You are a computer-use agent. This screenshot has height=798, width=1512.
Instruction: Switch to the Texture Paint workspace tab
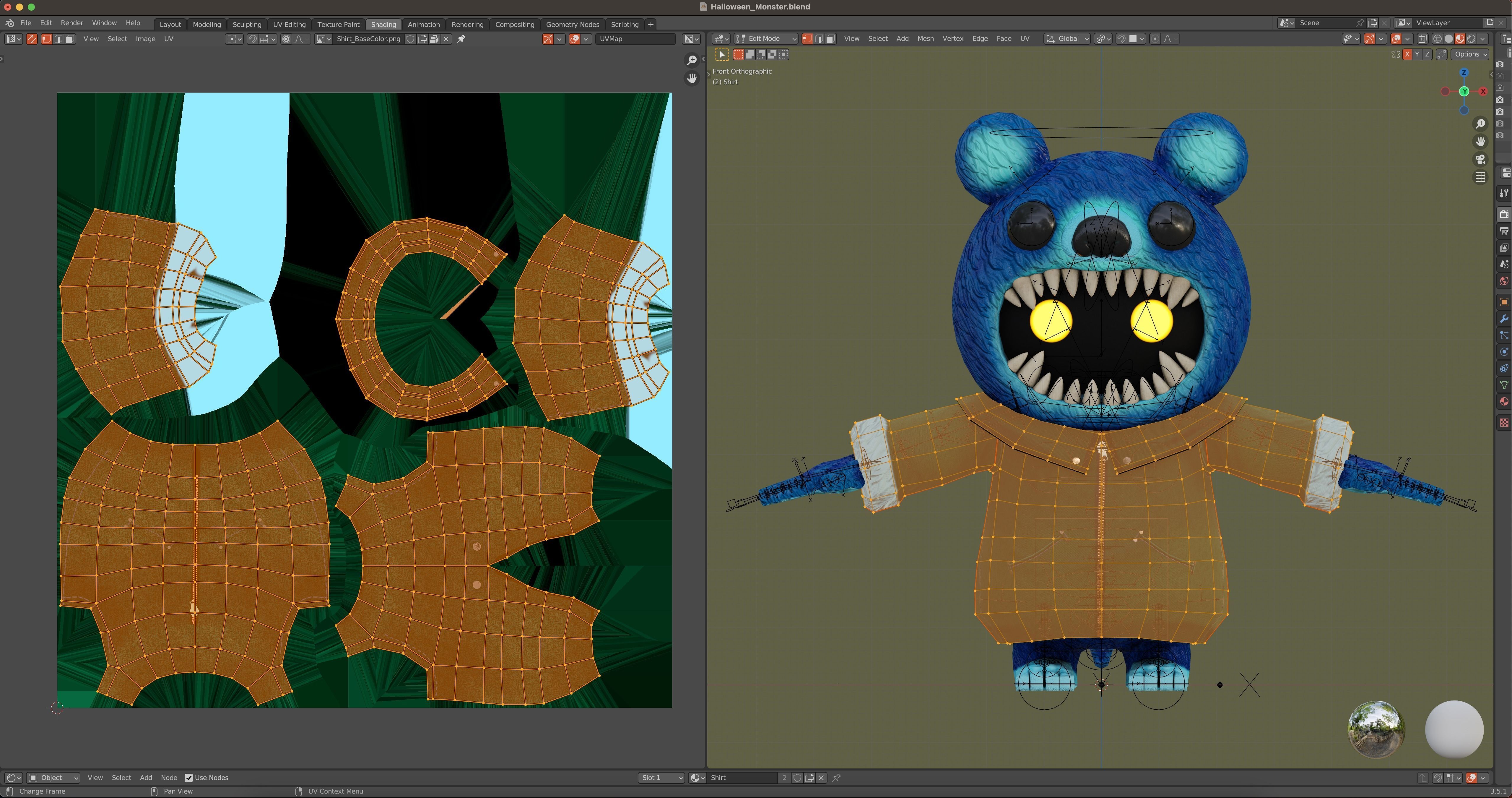[338, 24]
